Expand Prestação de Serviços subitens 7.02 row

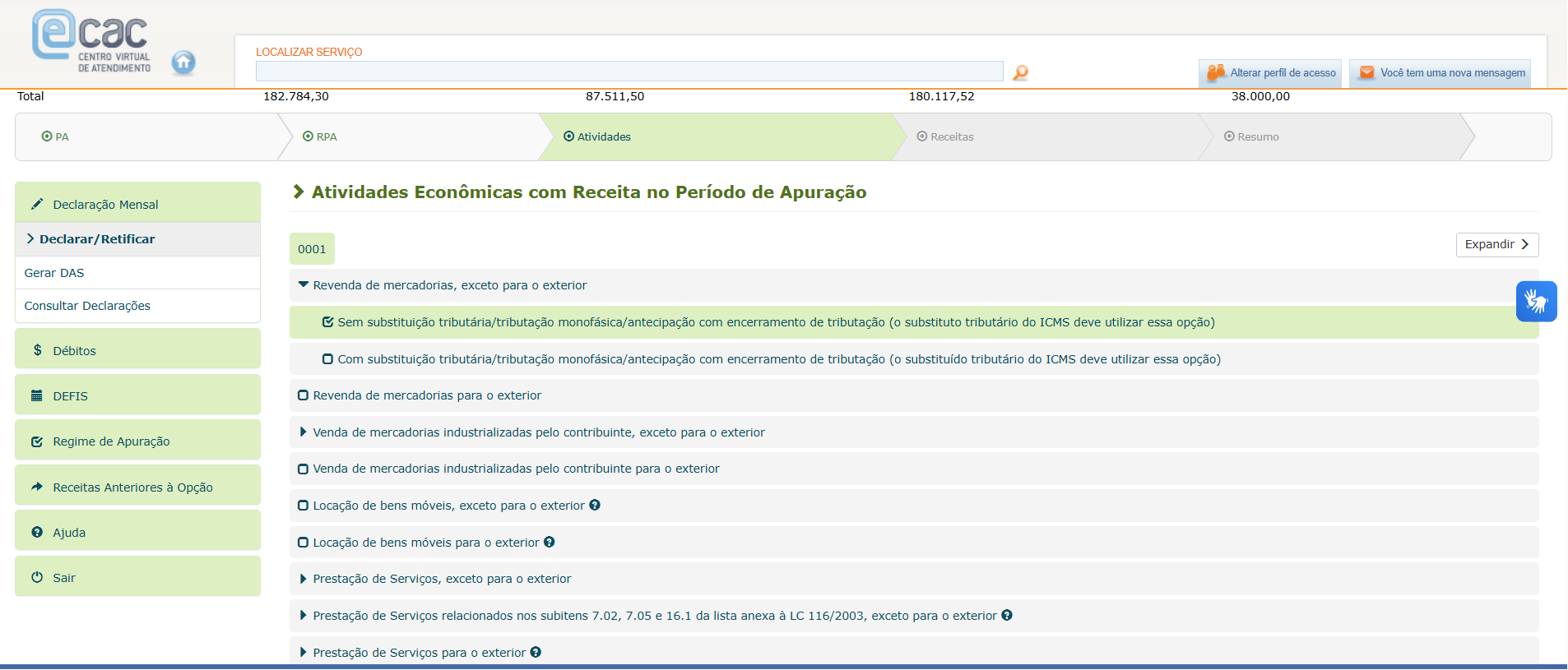pos(304,615)
